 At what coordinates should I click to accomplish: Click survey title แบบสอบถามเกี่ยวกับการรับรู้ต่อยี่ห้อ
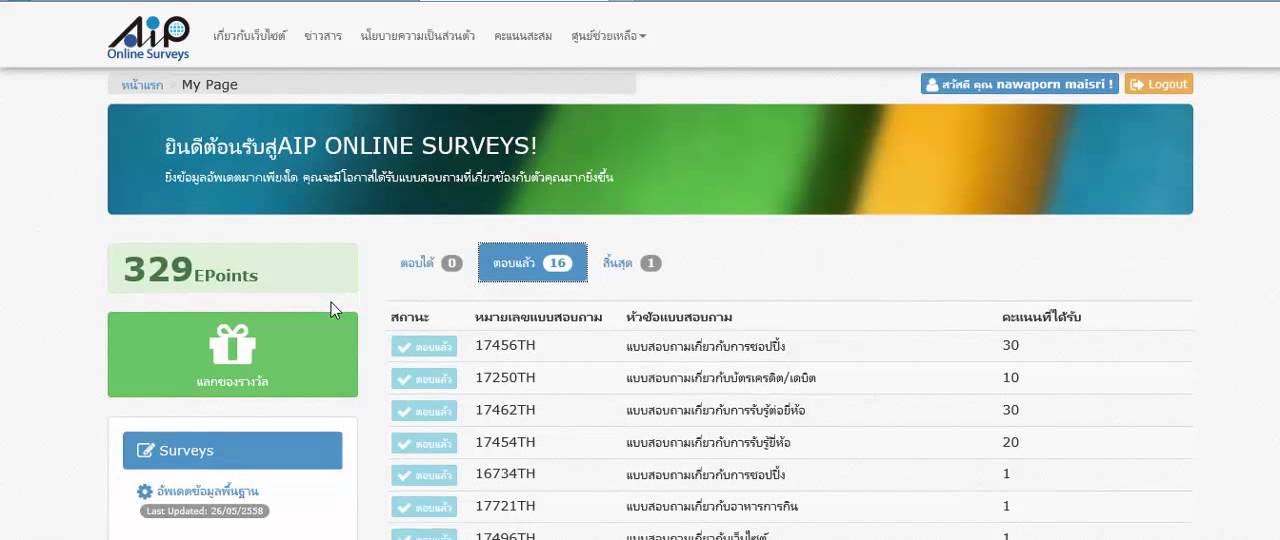716,410
